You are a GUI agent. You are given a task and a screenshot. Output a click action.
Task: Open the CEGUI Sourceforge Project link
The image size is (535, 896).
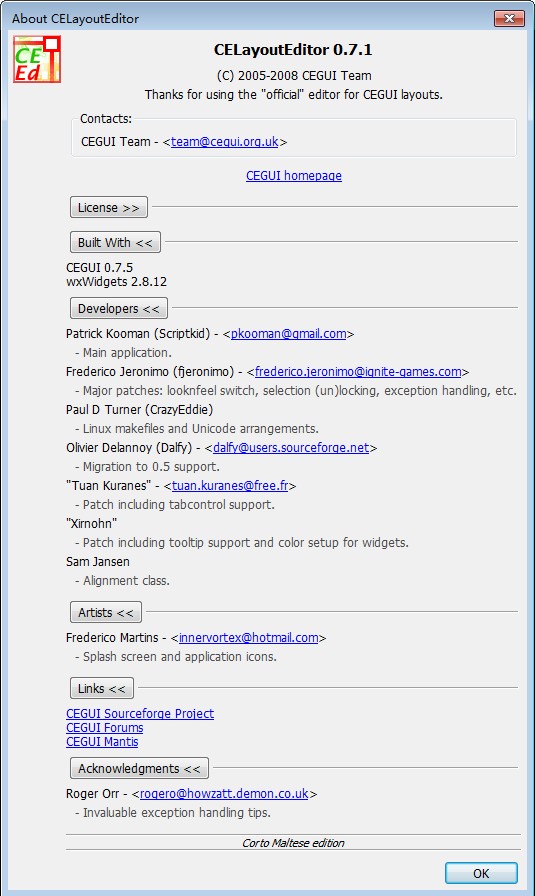pos(140,714)
